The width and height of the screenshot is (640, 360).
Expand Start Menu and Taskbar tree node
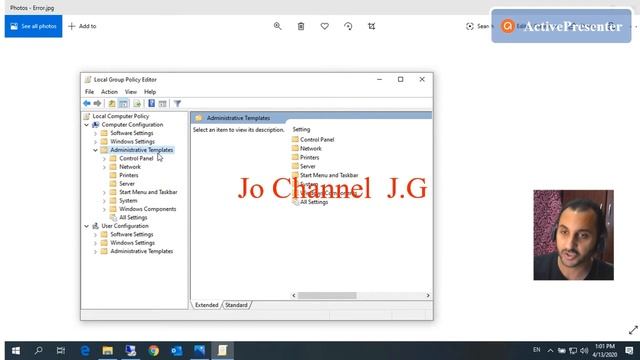(104, 192)
